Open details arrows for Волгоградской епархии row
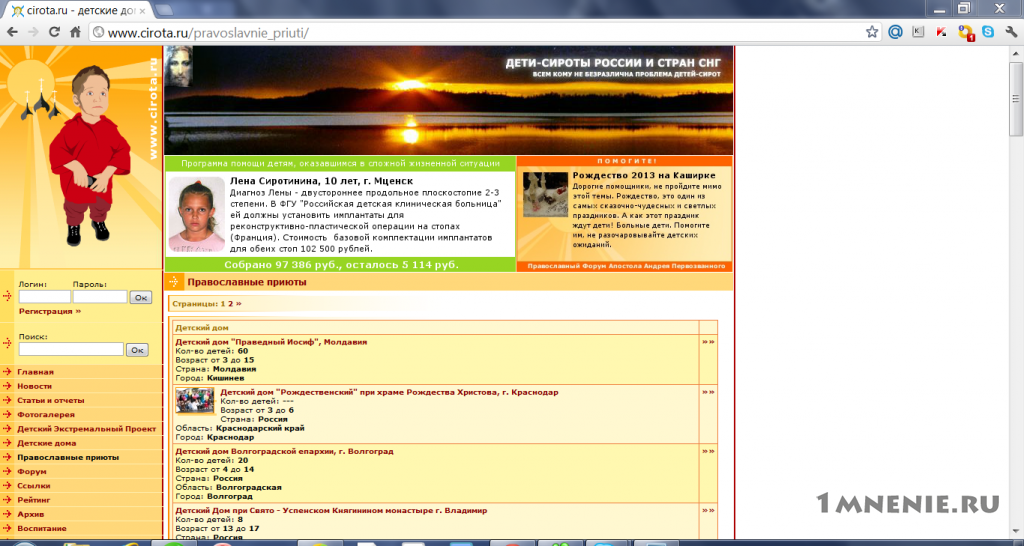Image resolution: width=1024 pixels, height=546 pixels. tap(708, 451)
